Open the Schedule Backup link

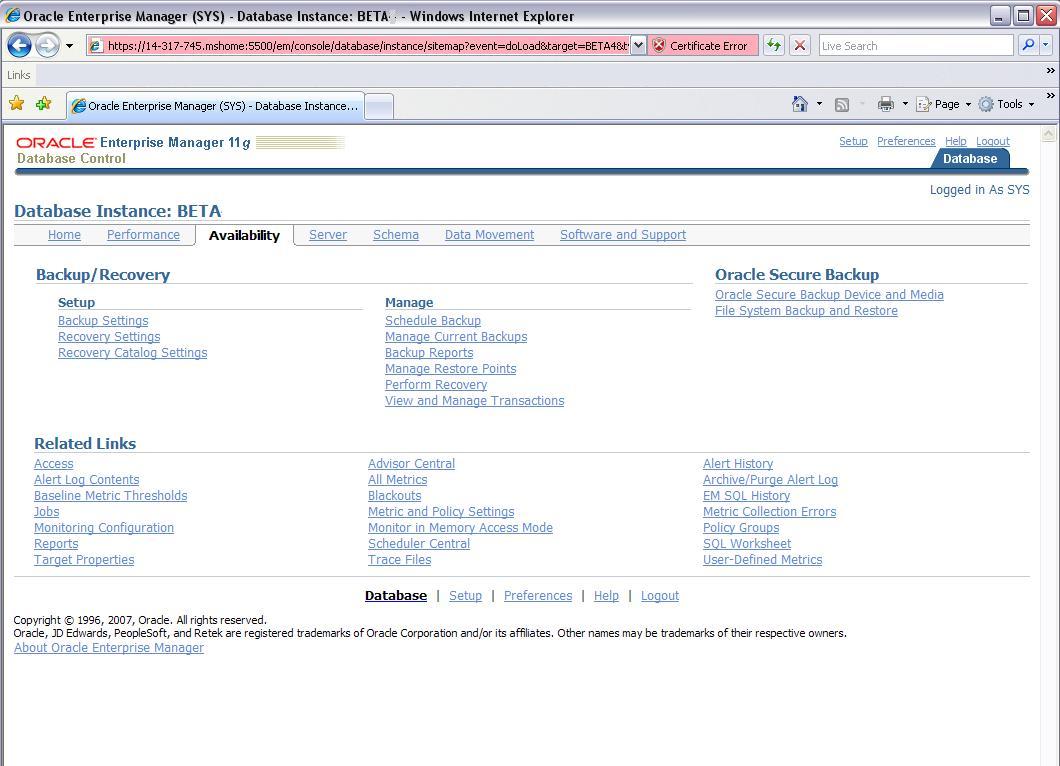(432, 321)
